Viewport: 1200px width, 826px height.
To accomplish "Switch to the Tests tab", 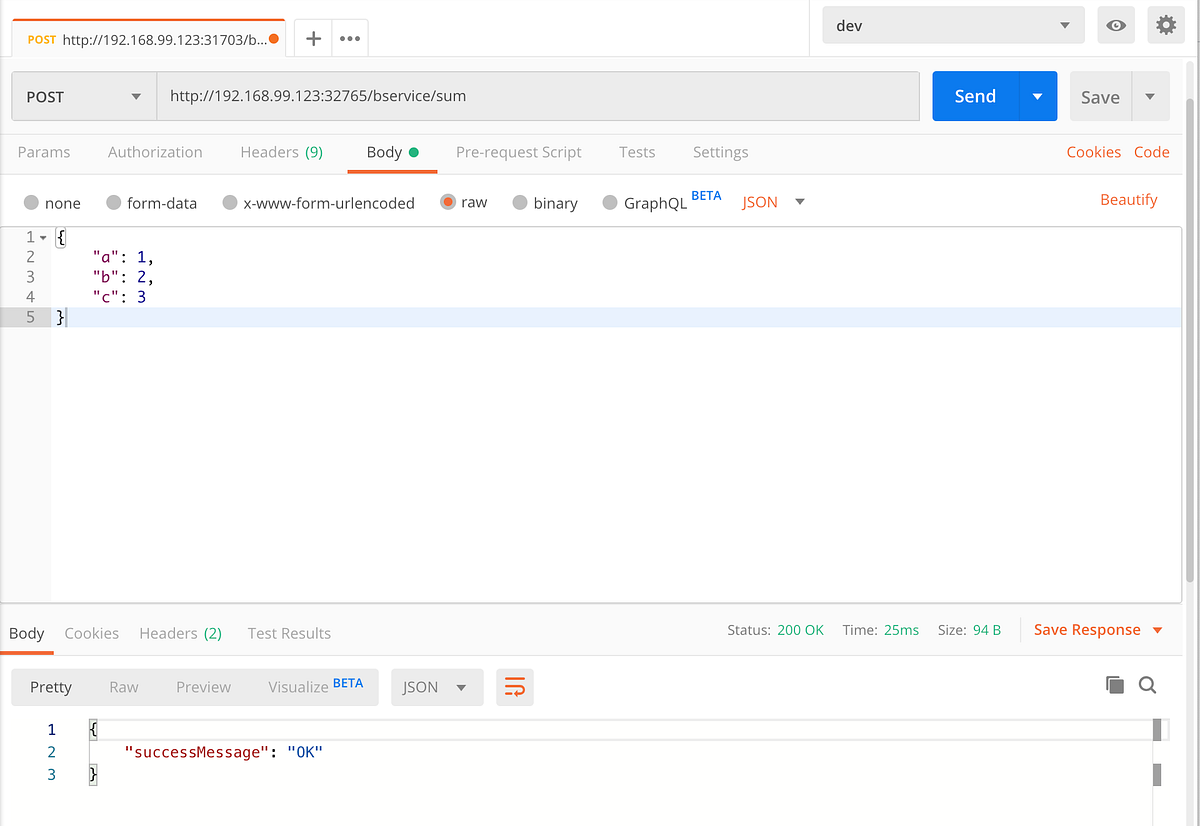I will point(637,152).
